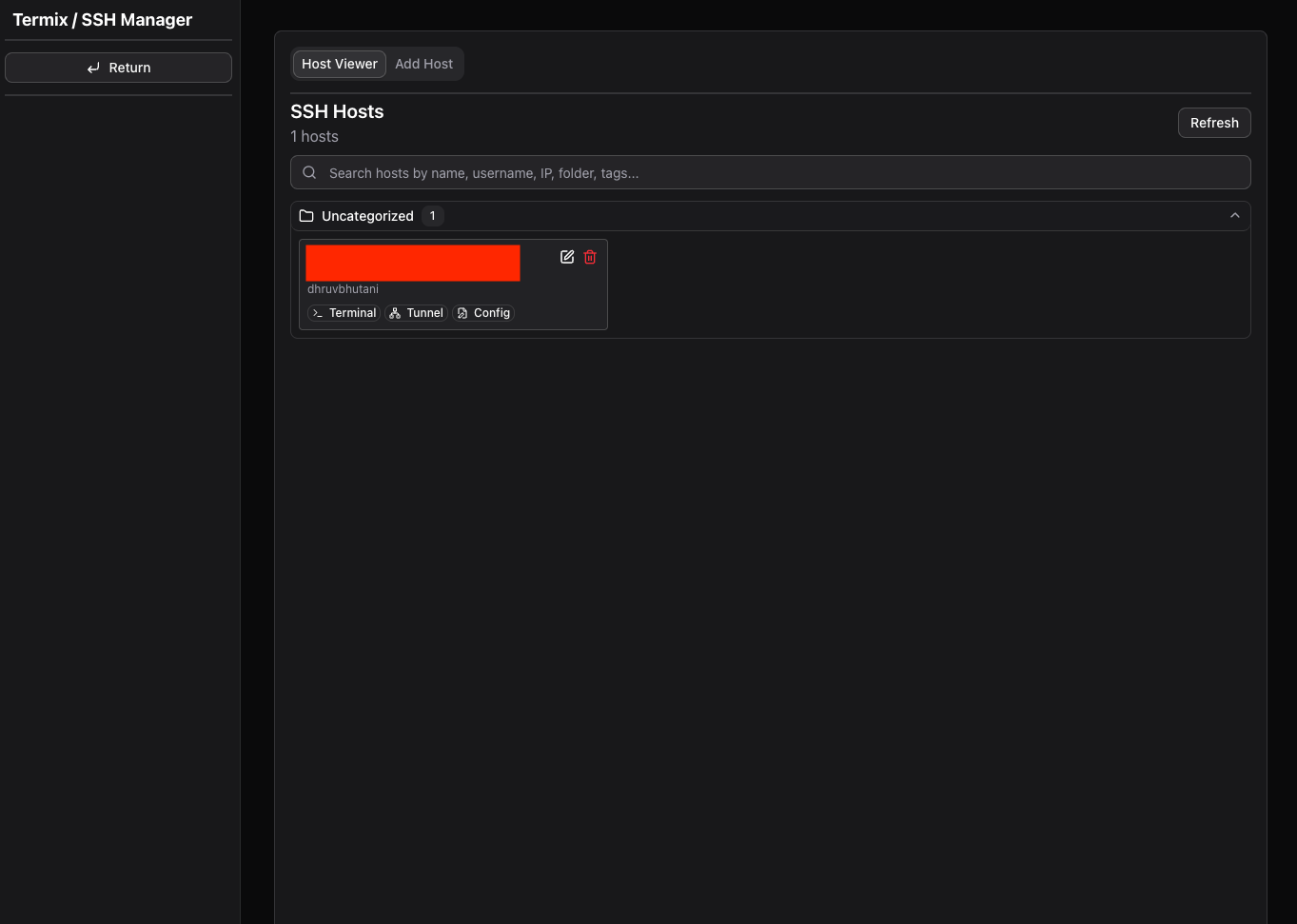Open Terminal for dhruvbhutani host

coord(344,313)
